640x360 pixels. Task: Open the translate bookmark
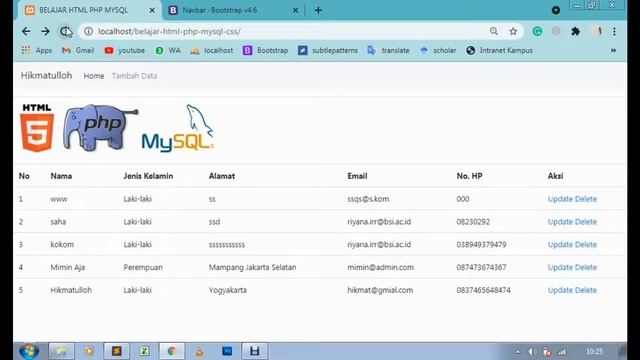388,51
